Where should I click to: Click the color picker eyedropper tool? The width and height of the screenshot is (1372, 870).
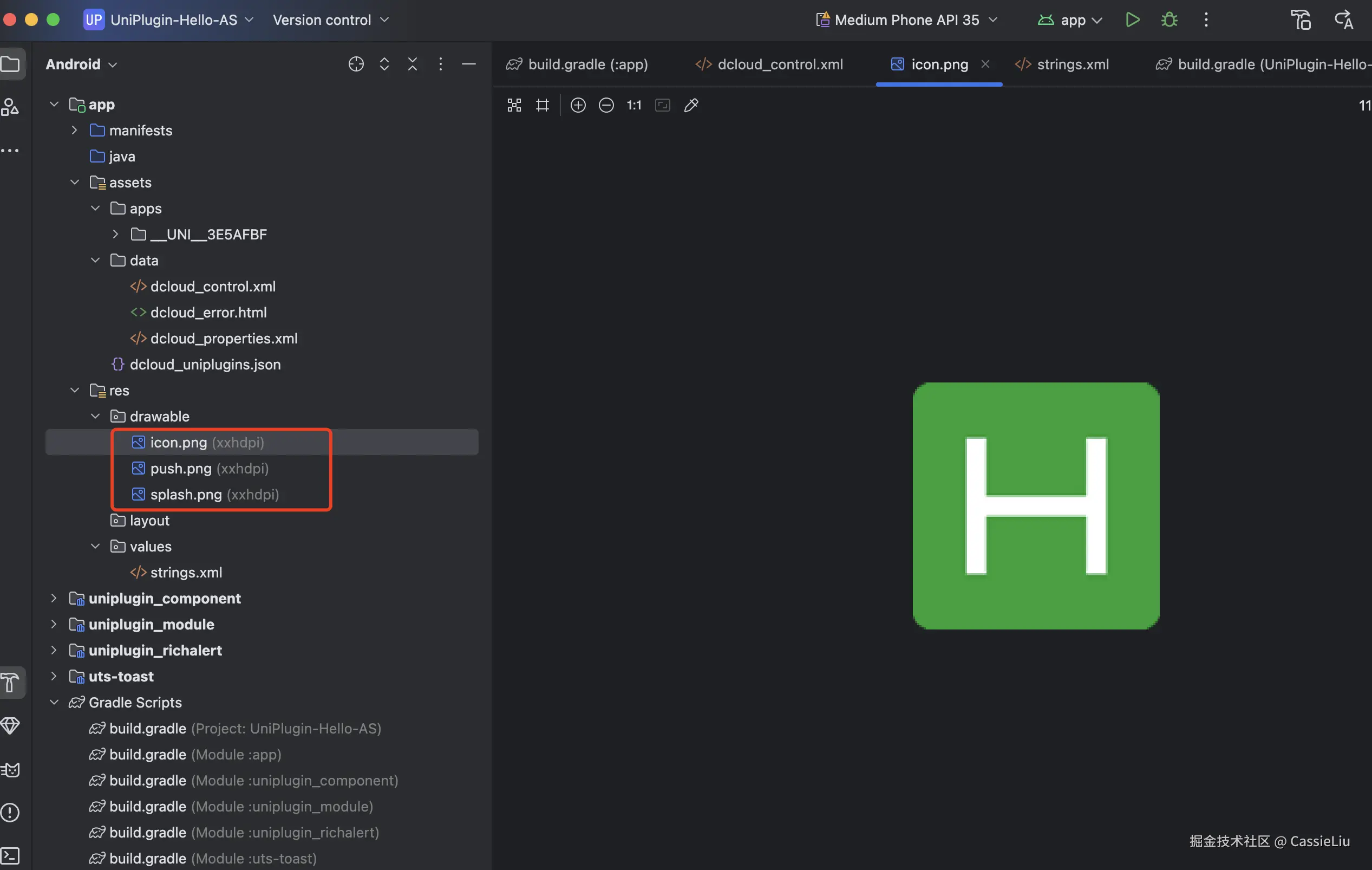pyautogui.click(x=691, y=106)
